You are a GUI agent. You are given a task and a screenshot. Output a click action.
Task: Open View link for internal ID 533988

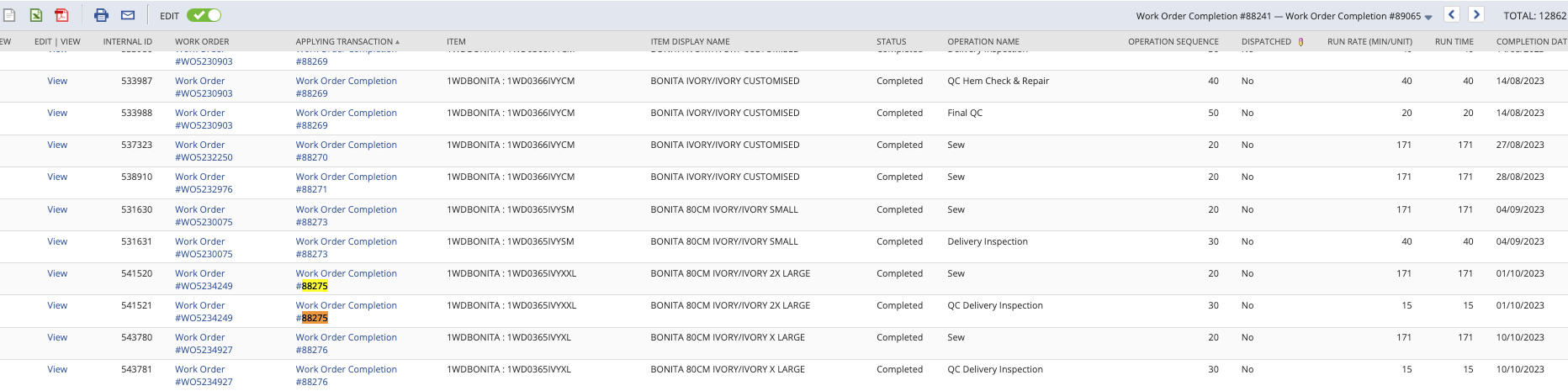coord(57,113)
